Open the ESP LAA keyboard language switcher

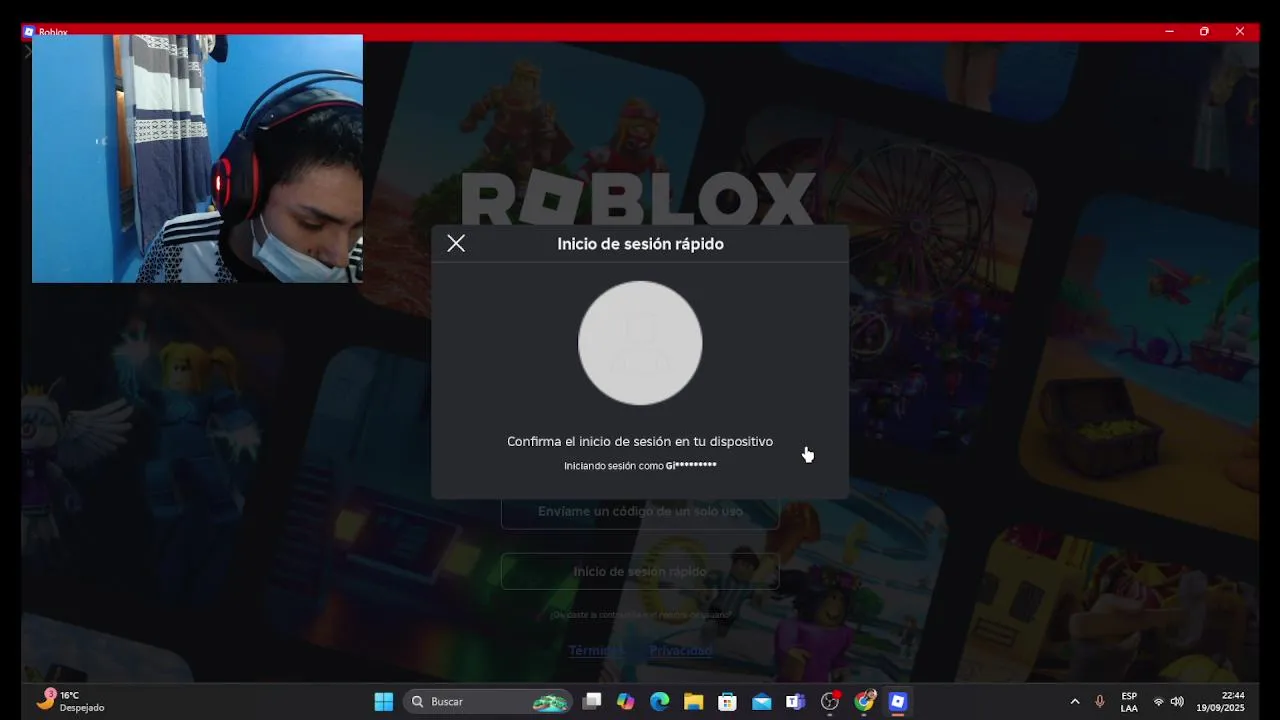(x=1129, y=702)
